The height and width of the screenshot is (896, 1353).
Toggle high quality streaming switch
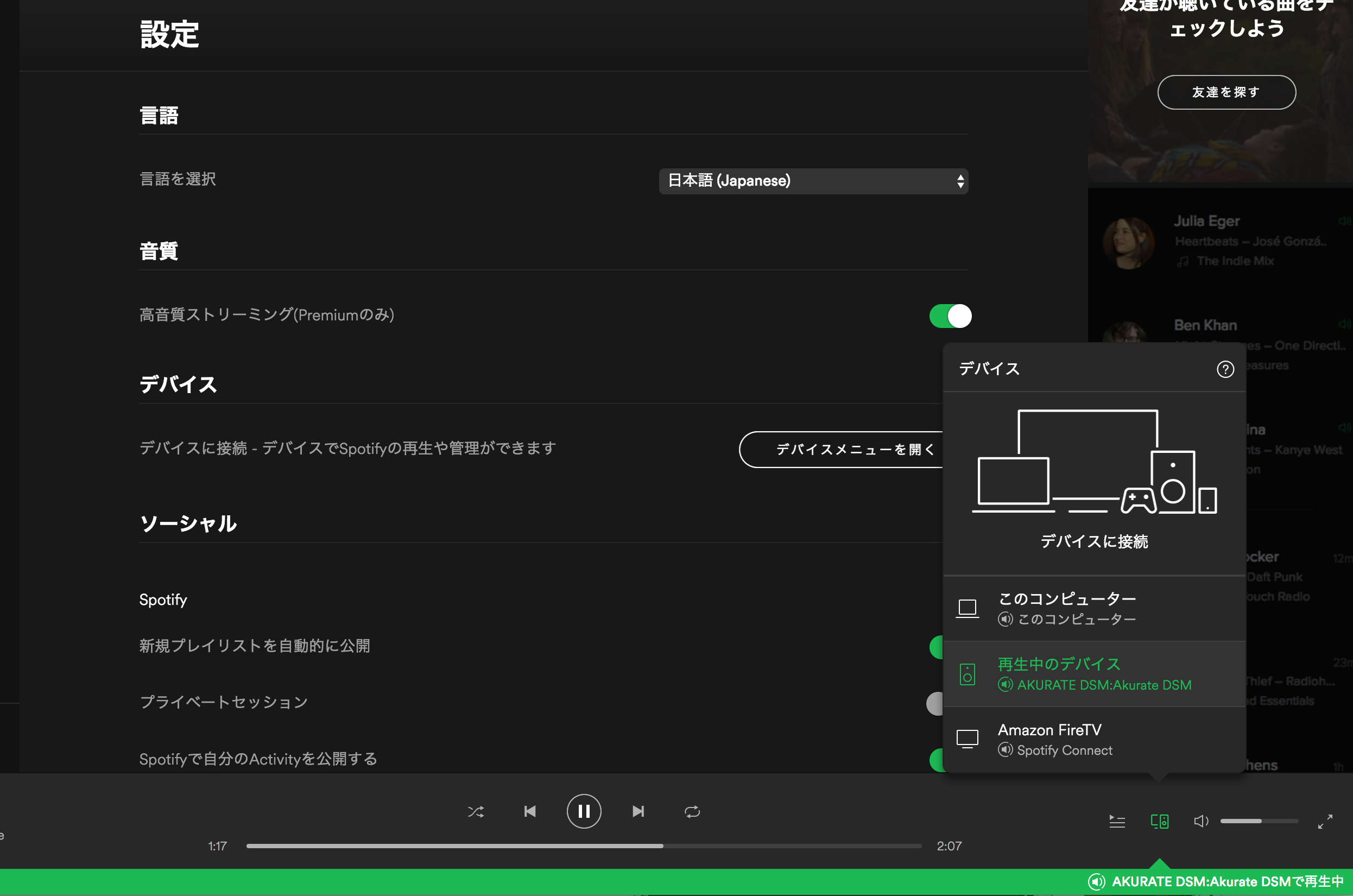click(x=950, y=316)
